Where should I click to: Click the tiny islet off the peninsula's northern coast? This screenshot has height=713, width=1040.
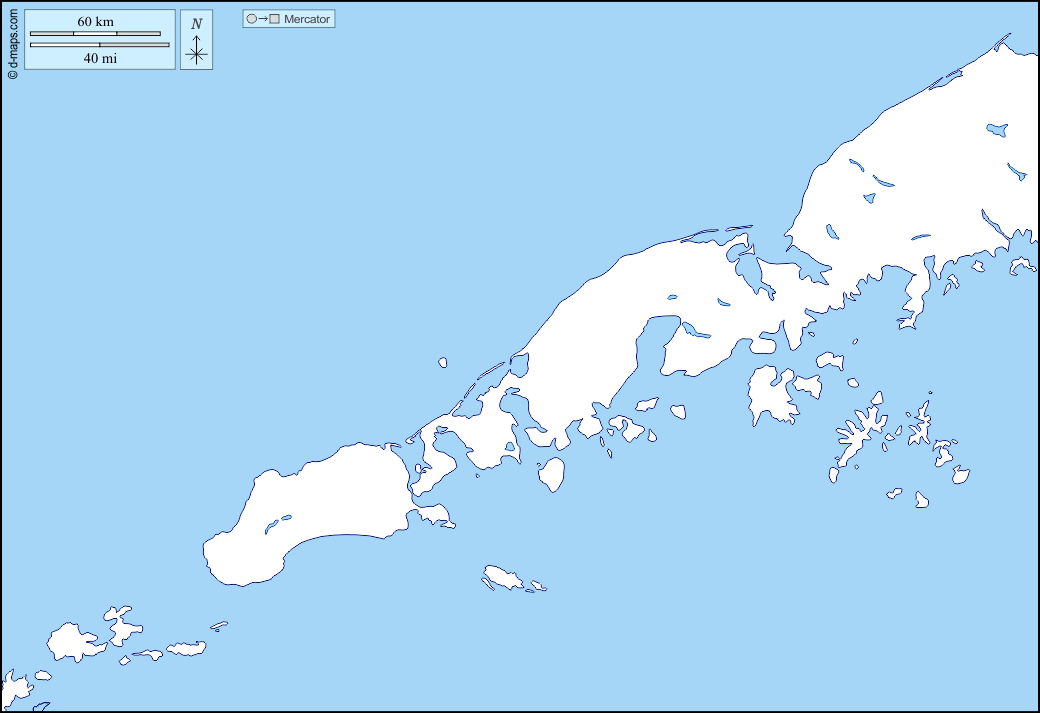(443, 363)
